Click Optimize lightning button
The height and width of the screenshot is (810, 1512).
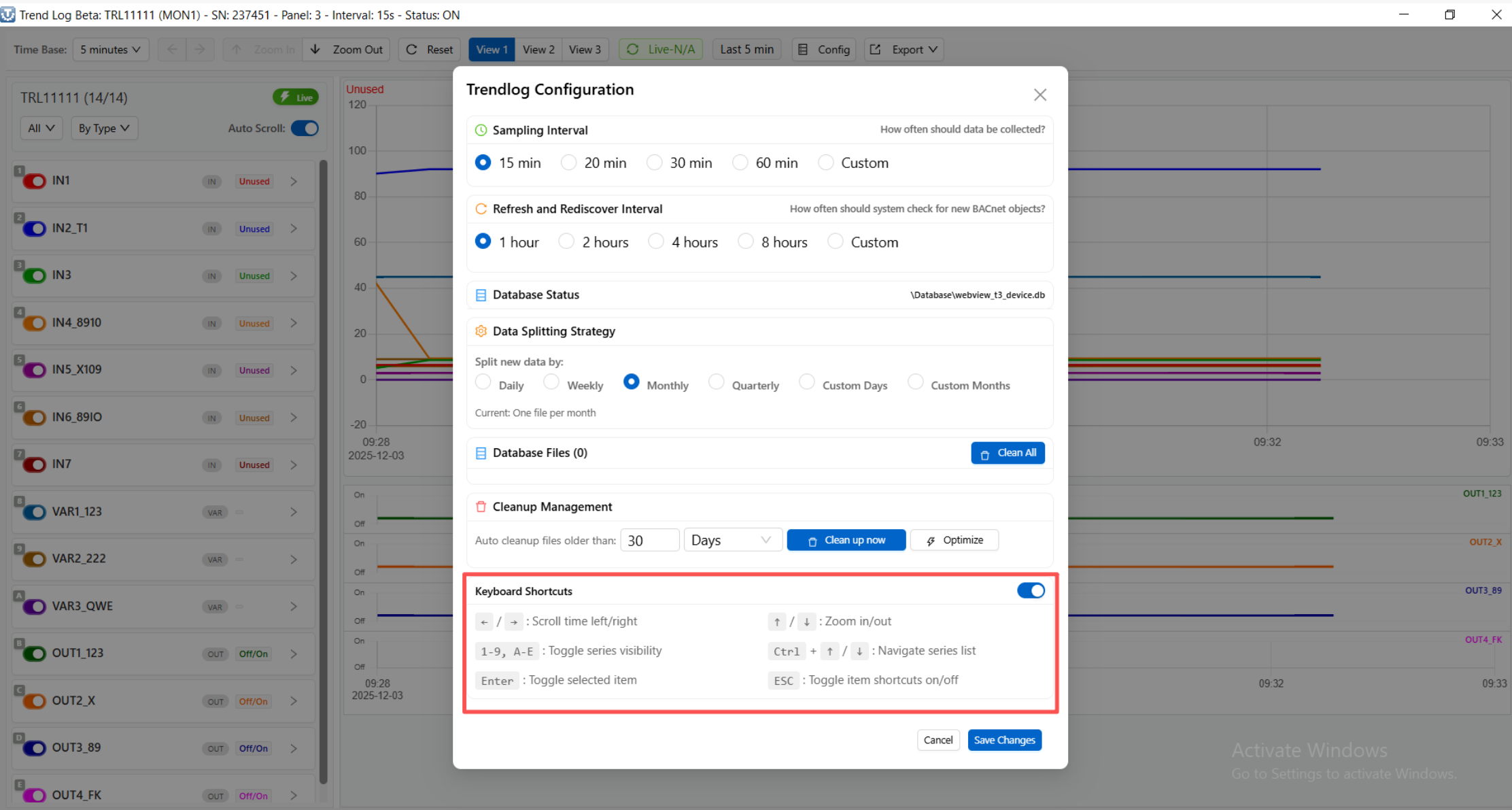(954, 540)
